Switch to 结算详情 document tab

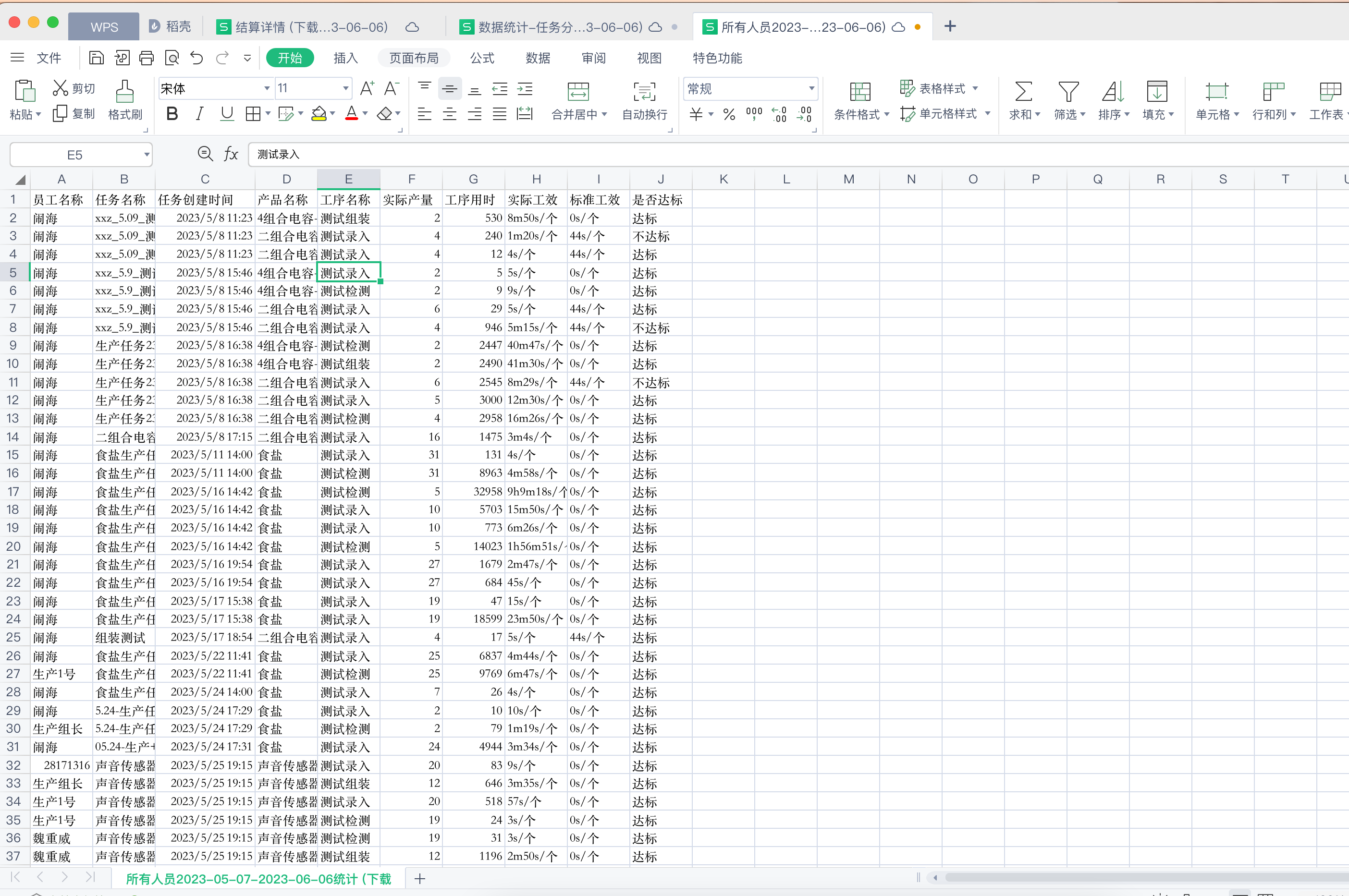311,27
